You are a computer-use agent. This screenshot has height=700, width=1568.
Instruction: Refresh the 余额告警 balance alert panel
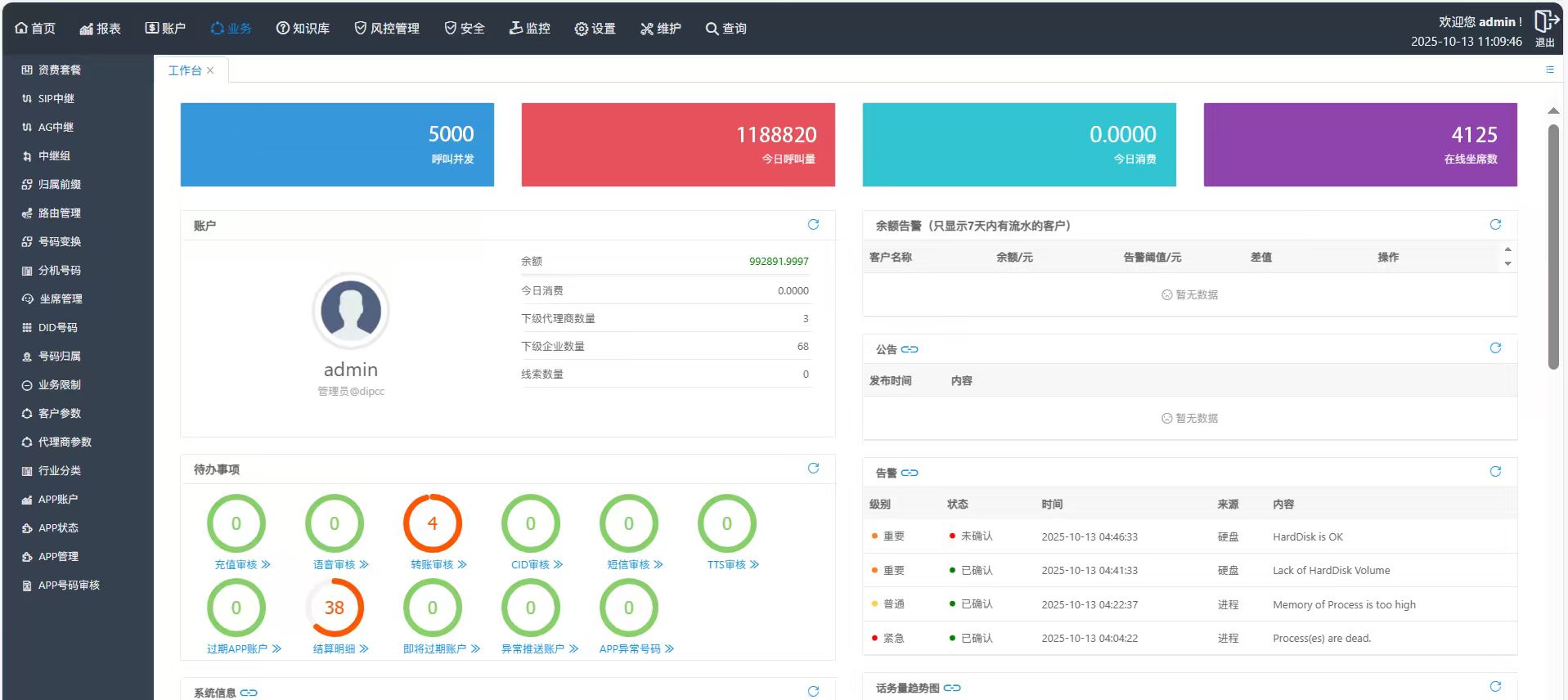1495,225
